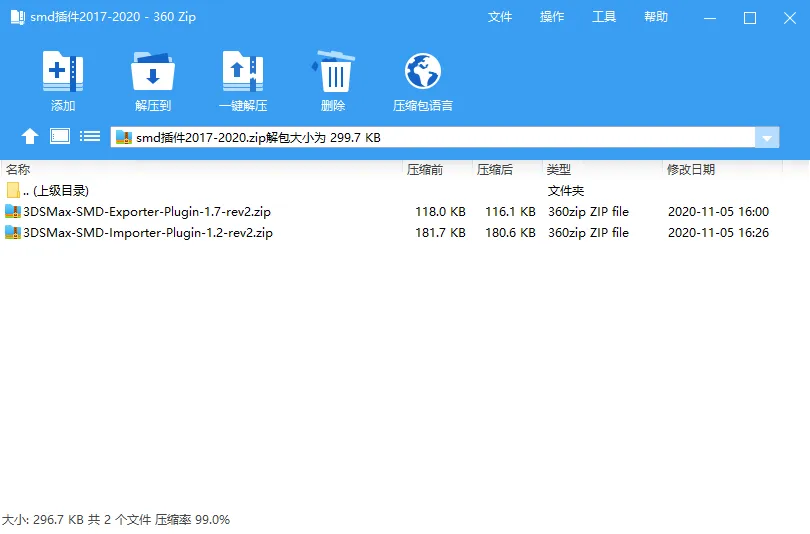Image resolution: width=810 pixels, height=534 pixels.
Task: Minimize the 360 Zip window
Action: 710,18
